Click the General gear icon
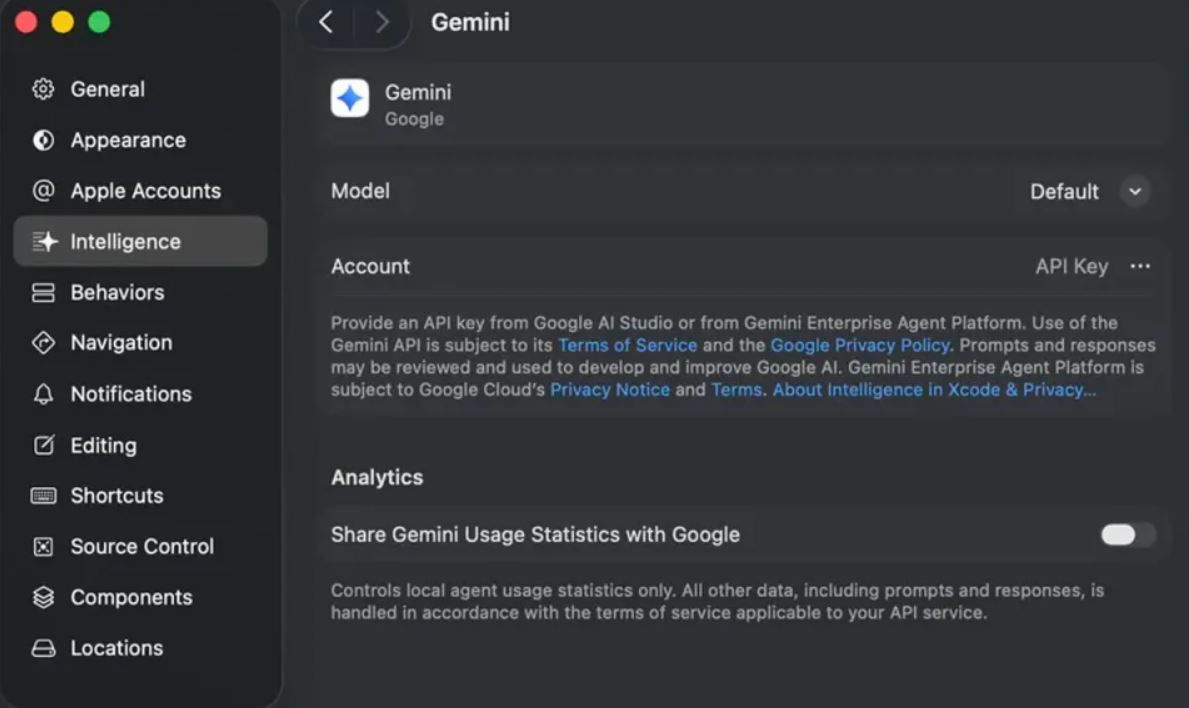Screen dimensions: 1189x708 43,89
